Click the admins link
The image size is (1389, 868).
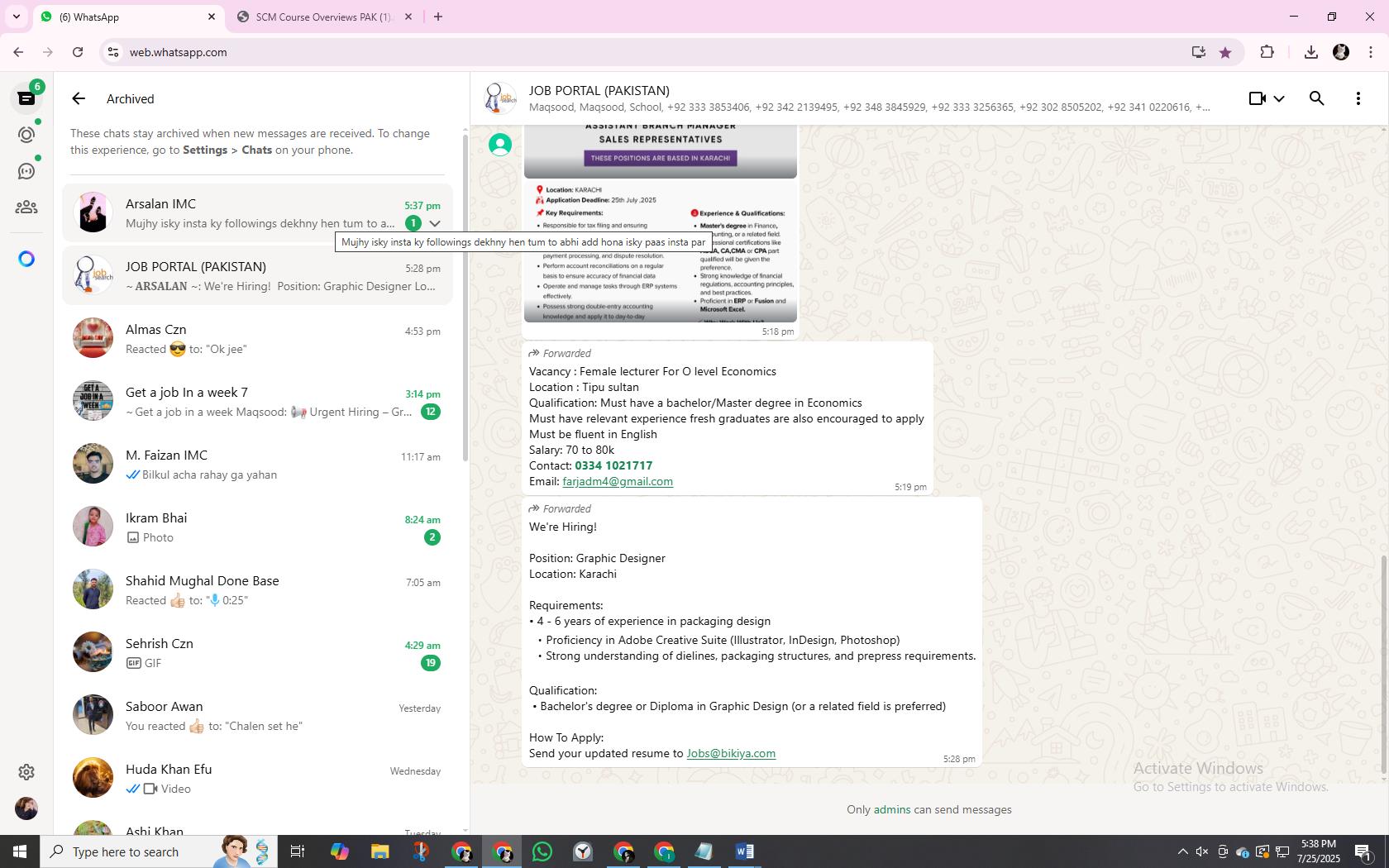click(x=892, y=809)
